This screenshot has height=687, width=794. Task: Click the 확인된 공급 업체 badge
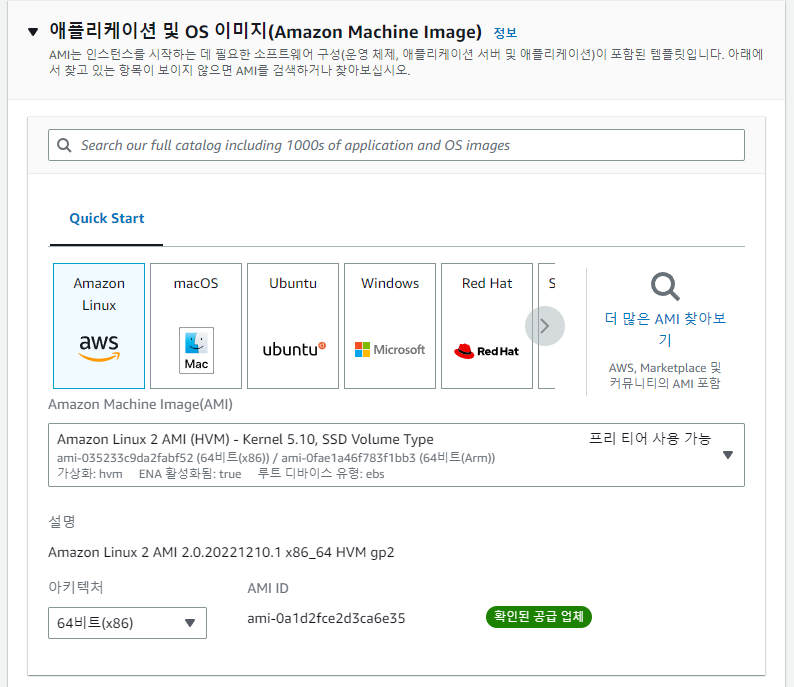click(539, 617)
